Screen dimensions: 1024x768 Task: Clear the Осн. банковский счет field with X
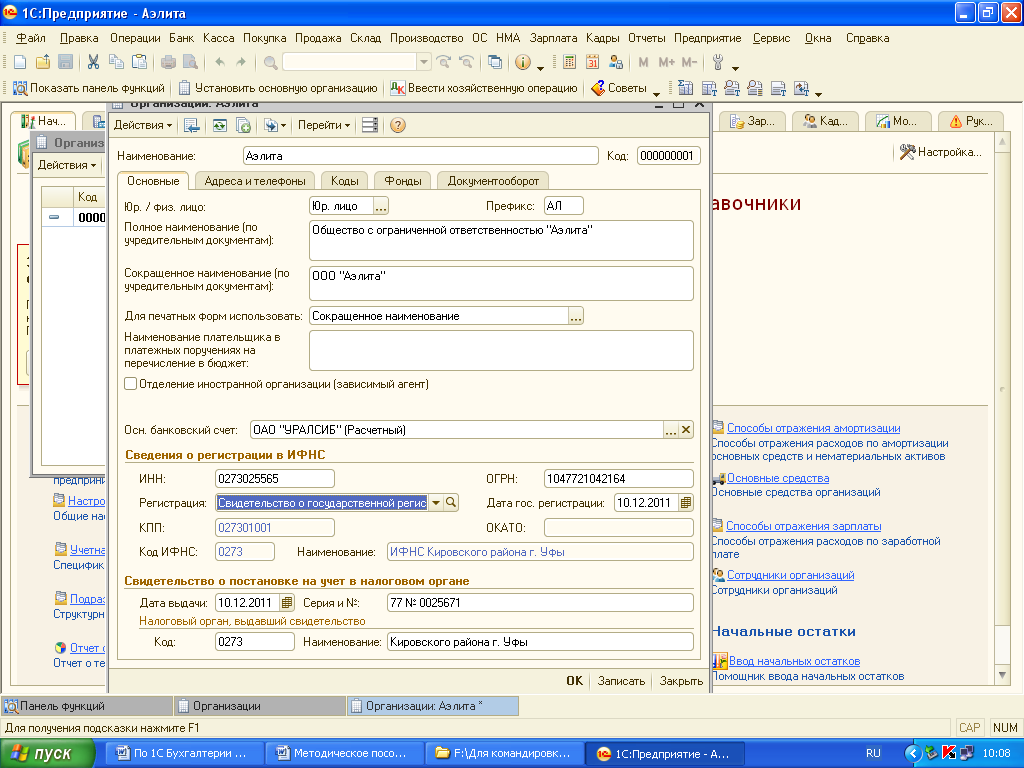686,430
